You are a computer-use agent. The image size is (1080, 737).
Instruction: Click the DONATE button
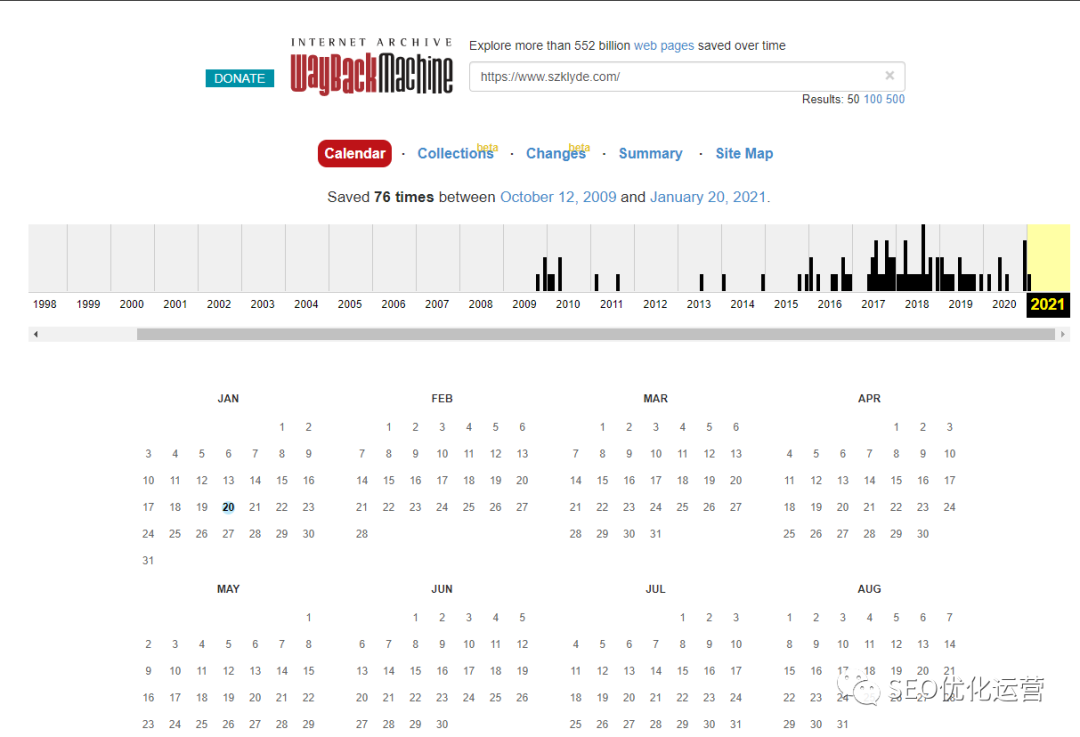click(240, 79)
